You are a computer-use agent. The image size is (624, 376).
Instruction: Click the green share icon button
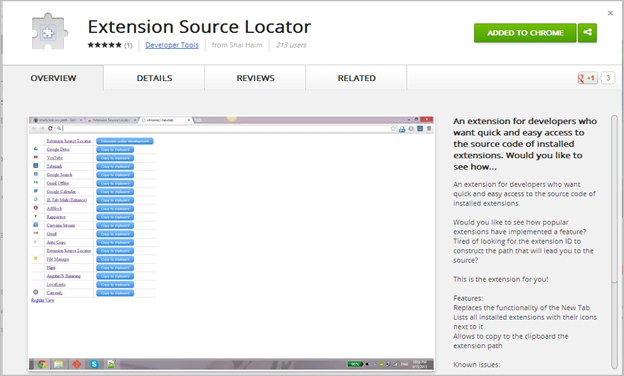click(587, 33)
